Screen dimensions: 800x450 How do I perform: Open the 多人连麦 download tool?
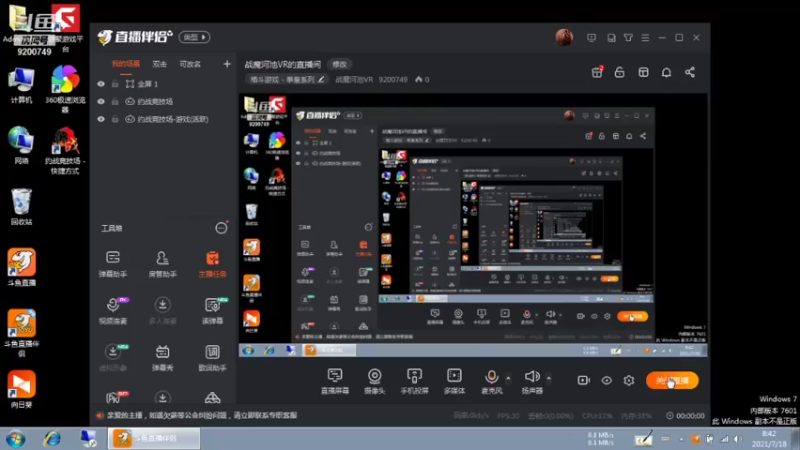click(x=162, y=310)
